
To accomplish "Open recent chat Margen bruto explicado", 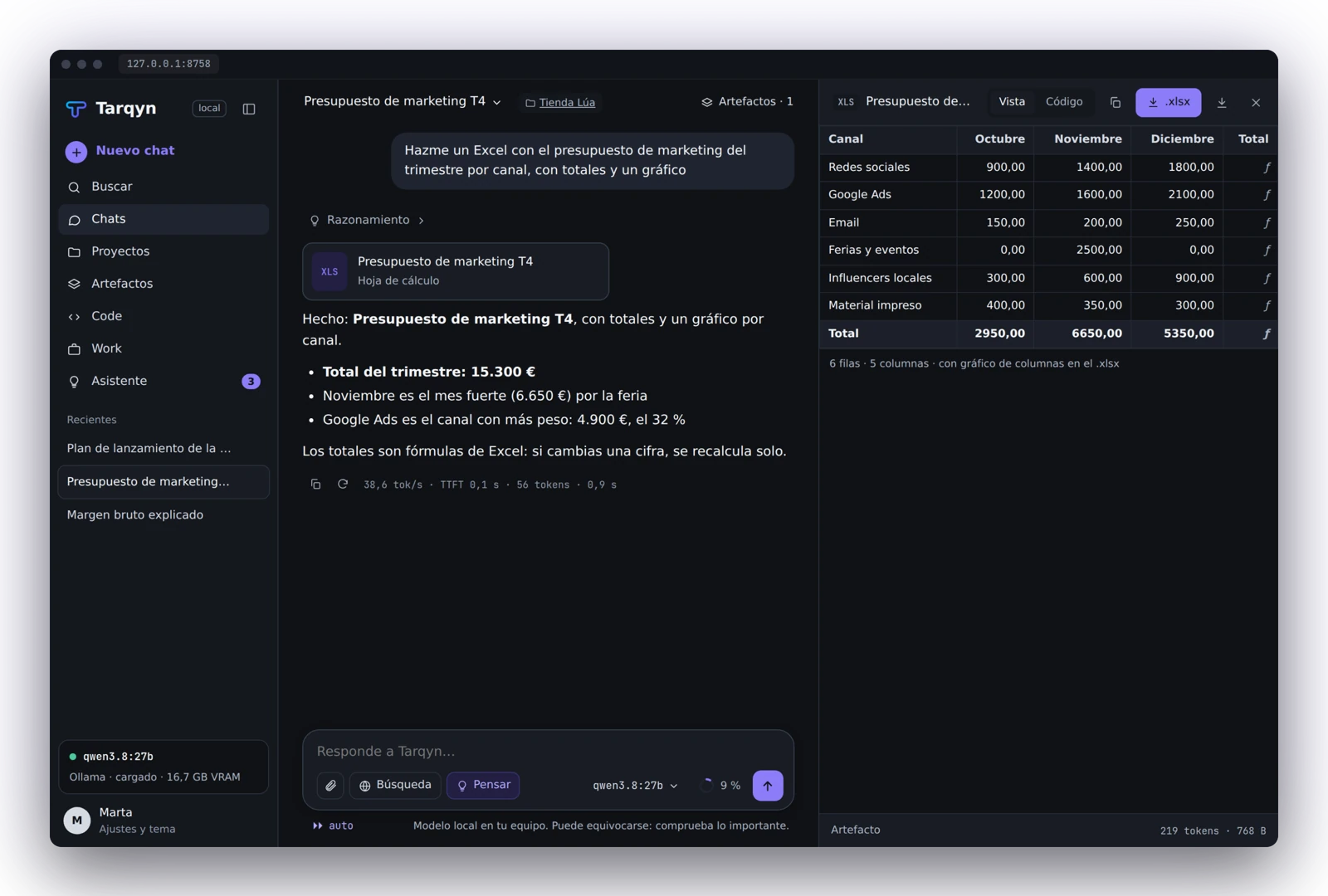I will tap(164, 515).
